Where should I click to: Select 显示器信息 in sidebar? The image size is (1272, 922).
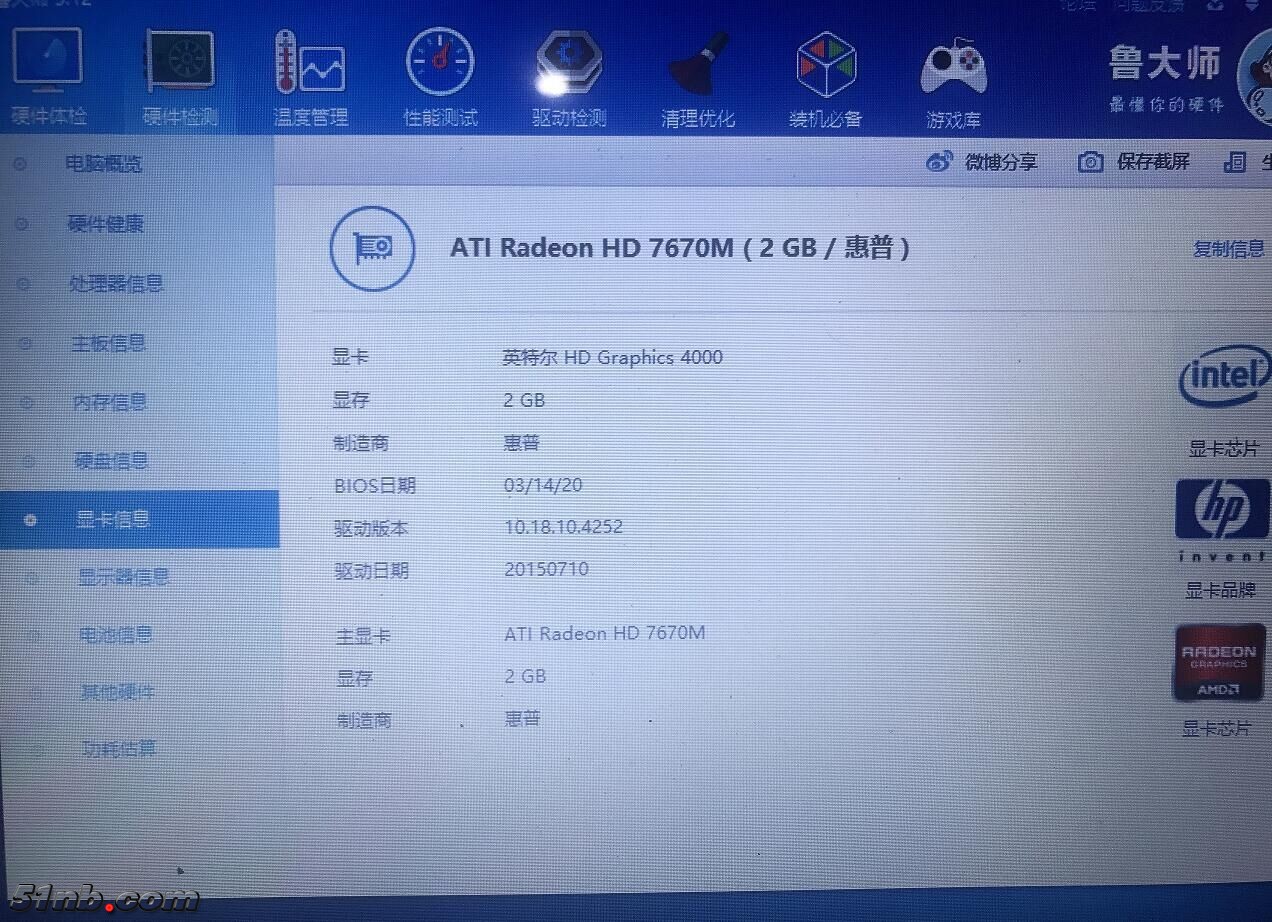[x=124, y=577]
